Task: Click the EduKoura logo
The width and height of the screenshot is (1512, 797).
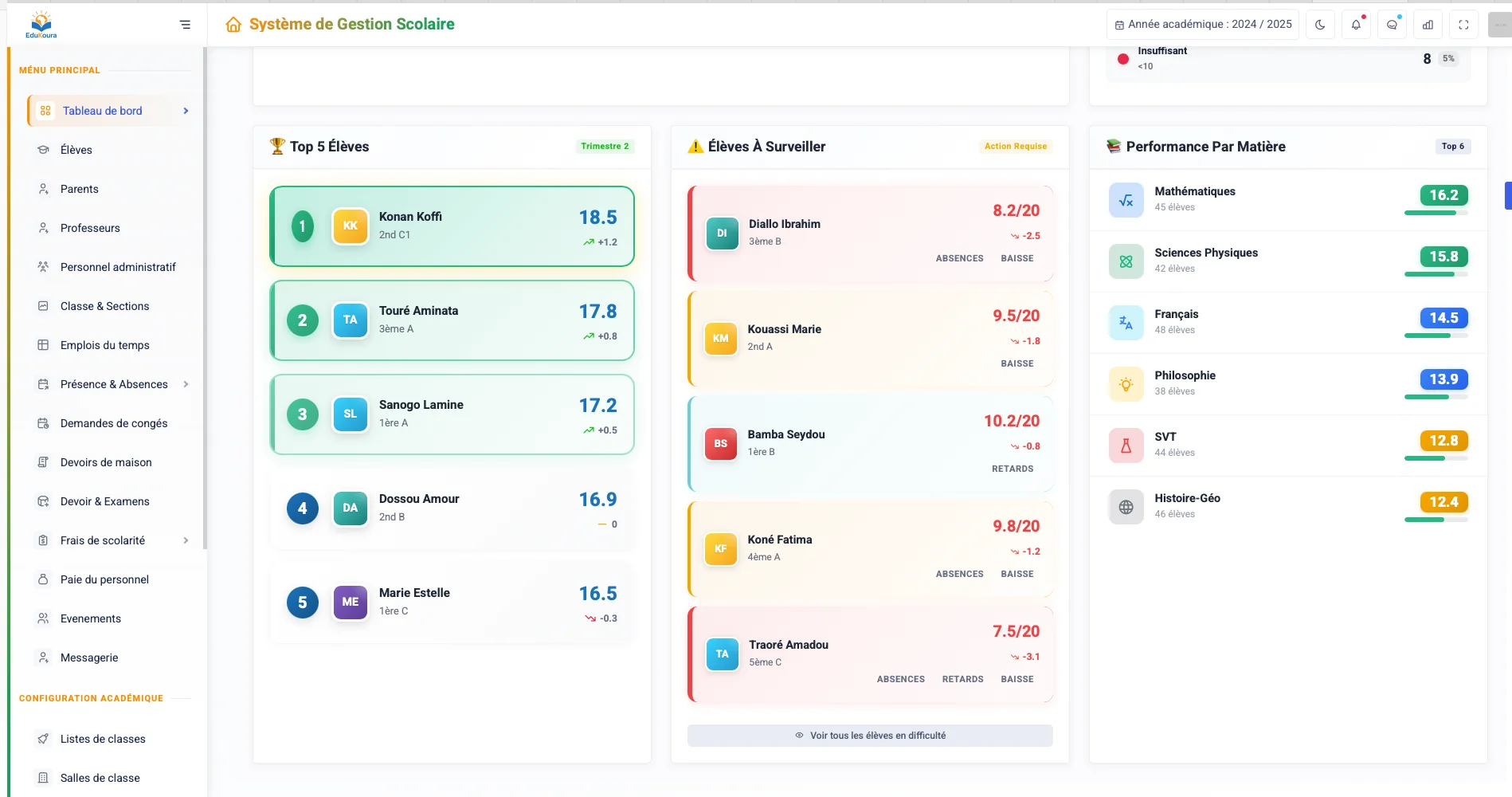Action: click(x=41, y=24)
